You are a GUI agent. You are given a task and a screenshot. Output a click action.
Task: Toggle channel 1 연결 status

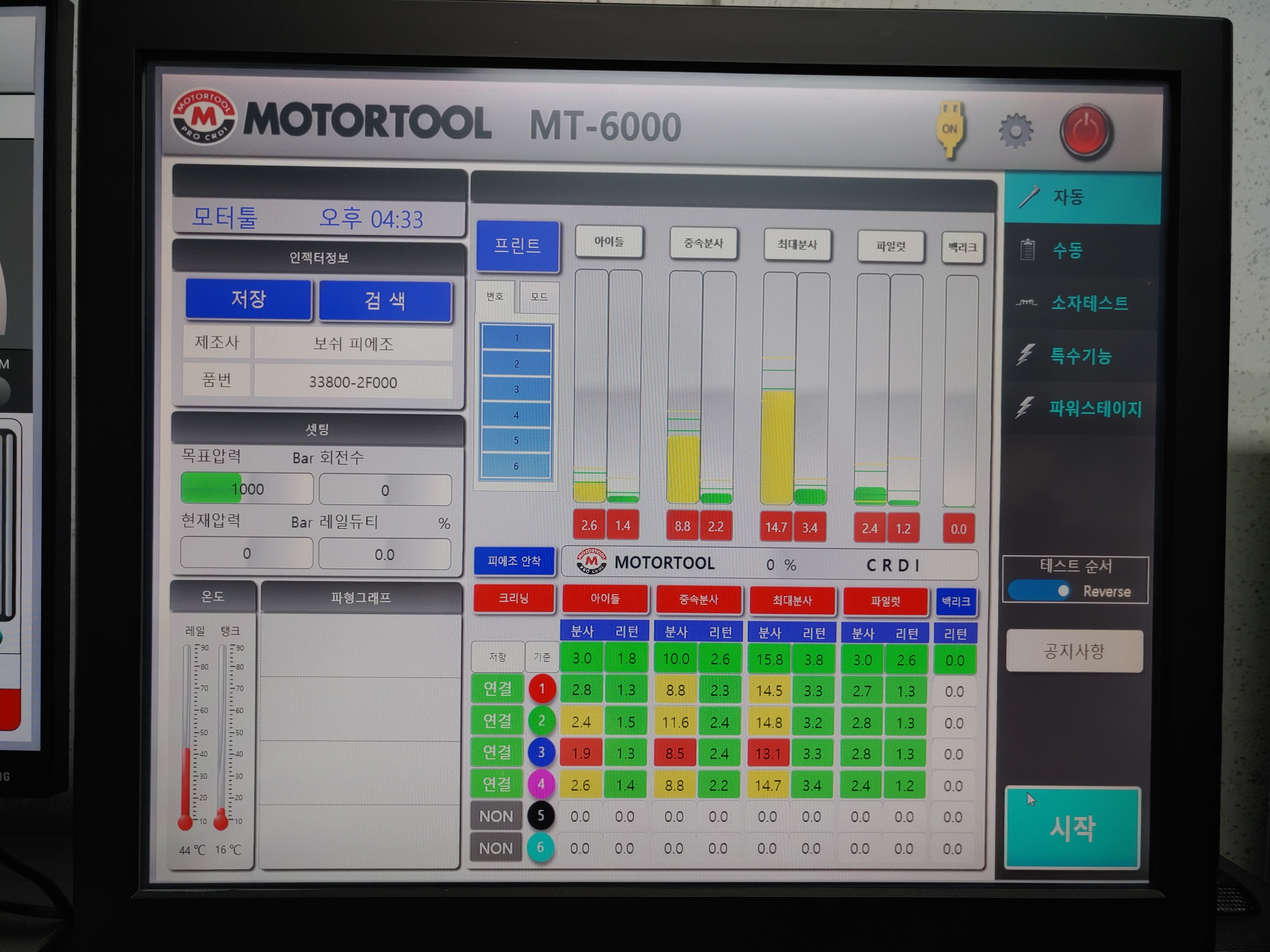point(497,688)
